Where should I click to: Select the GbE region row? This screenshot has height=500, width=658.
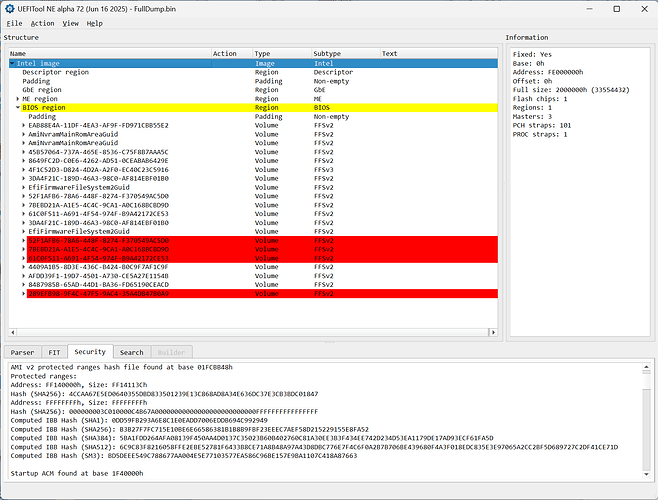253,90
